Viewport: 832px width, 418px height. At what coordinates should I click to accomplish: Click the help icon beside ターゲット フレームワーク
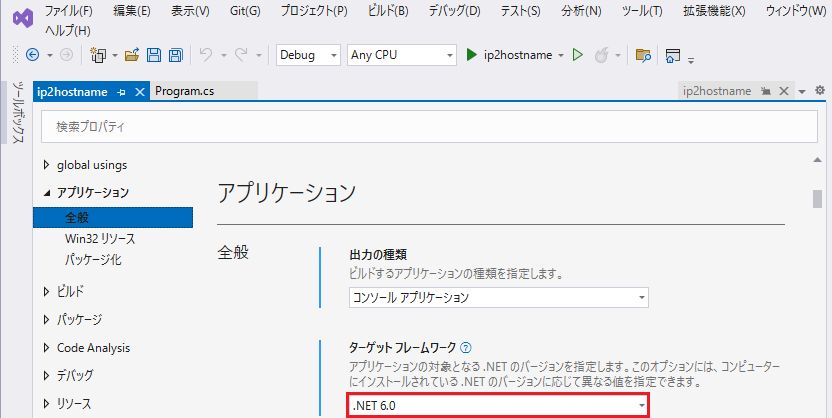(466, 348)
